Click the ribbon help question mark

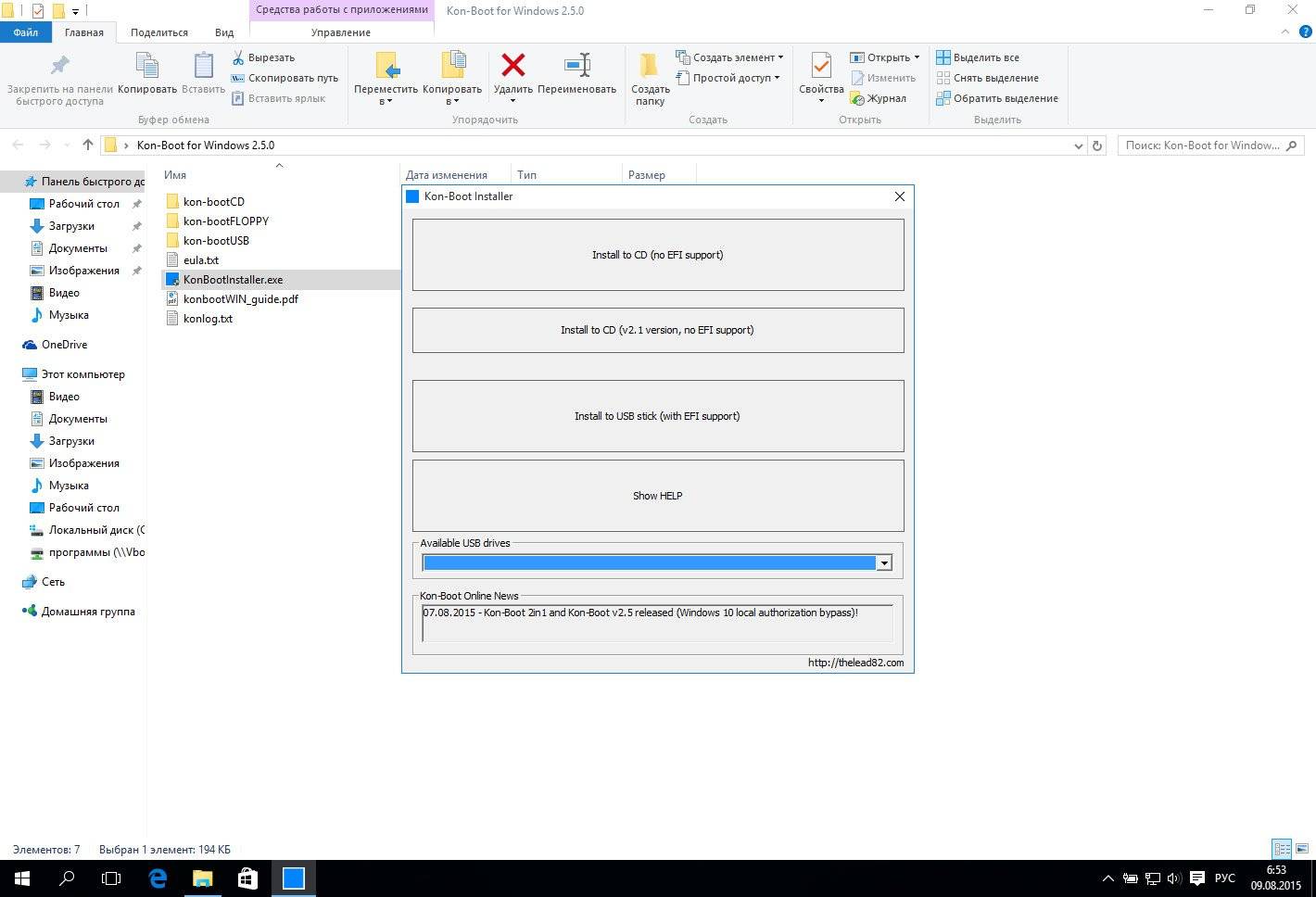click(x=1305, y=32)
